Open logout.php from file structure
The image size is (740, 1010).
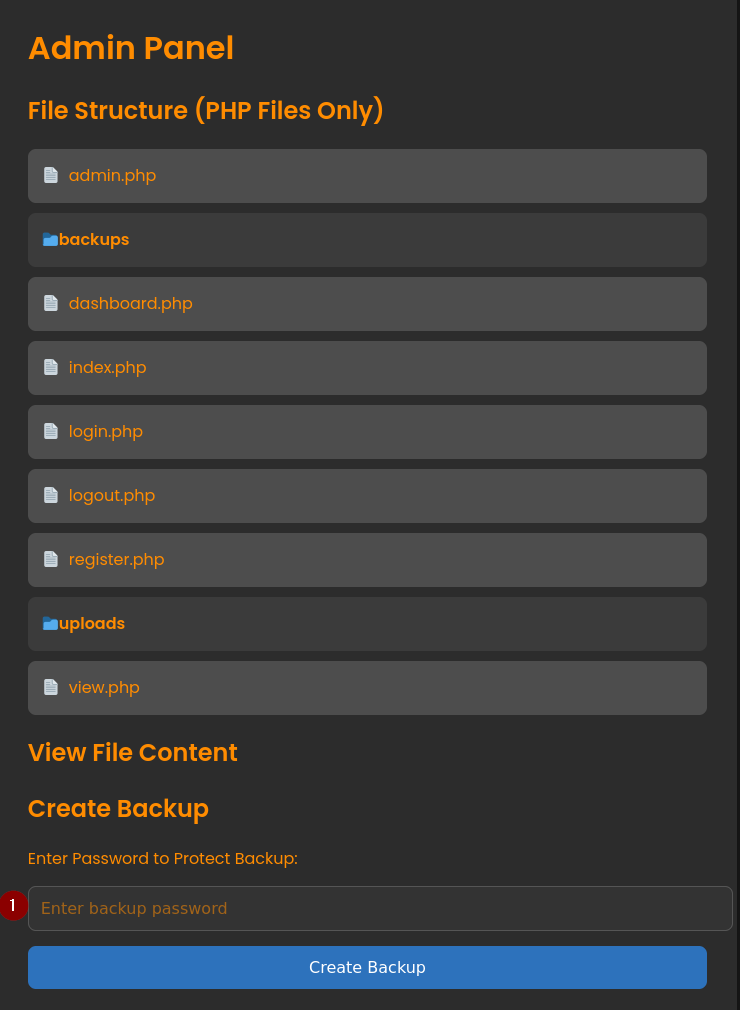tap(111, 496)
